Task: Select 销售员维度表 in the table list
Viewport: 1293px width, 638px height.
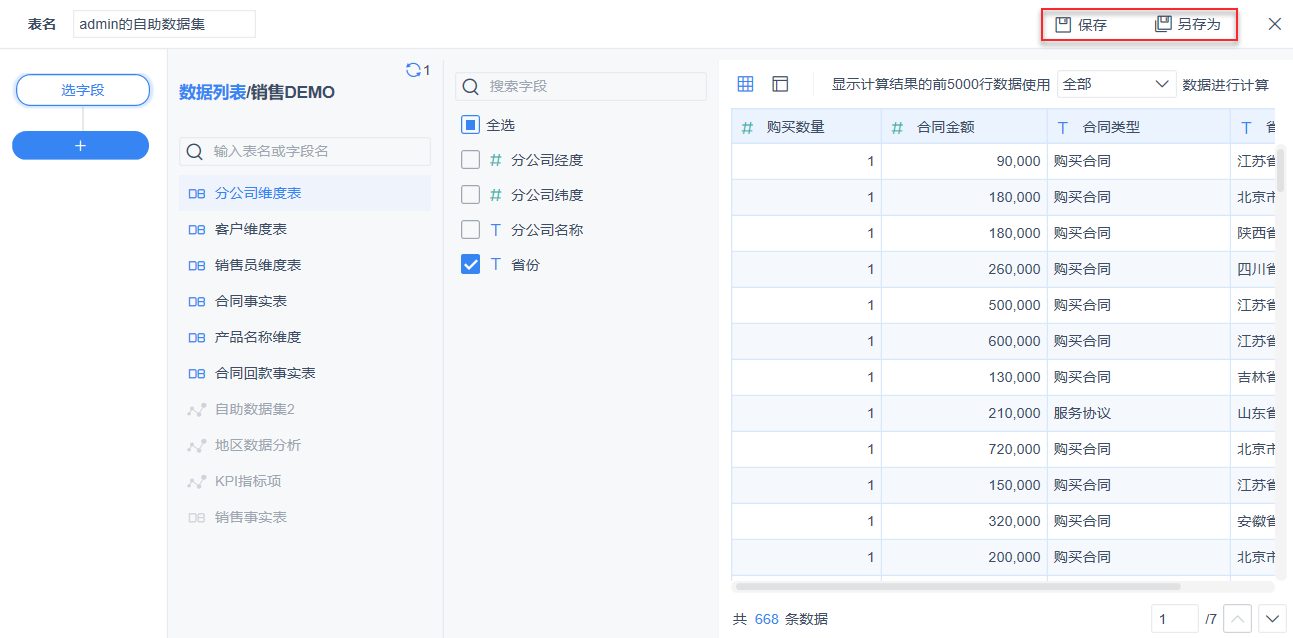Action: click(258, 265)
